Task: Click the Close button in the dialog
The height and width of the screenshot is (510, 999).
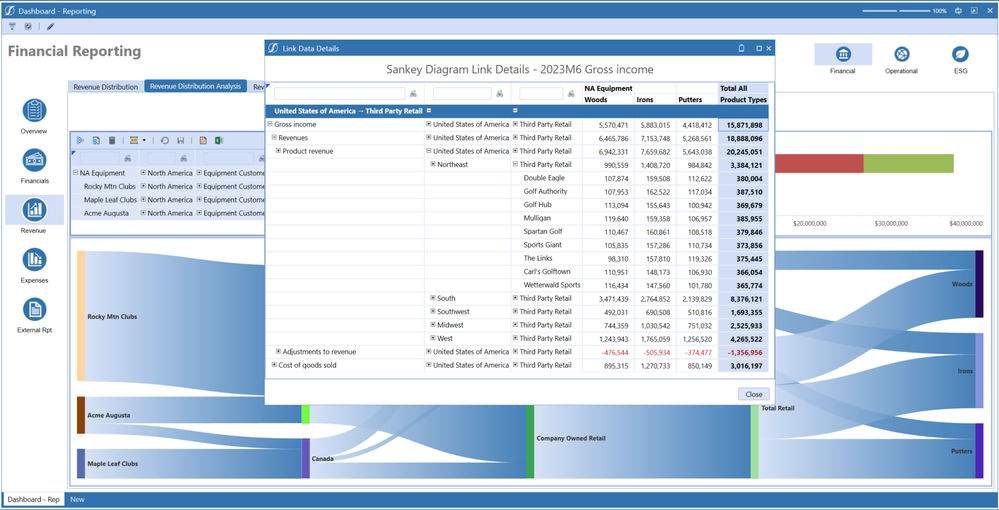Action: point(754,394)
